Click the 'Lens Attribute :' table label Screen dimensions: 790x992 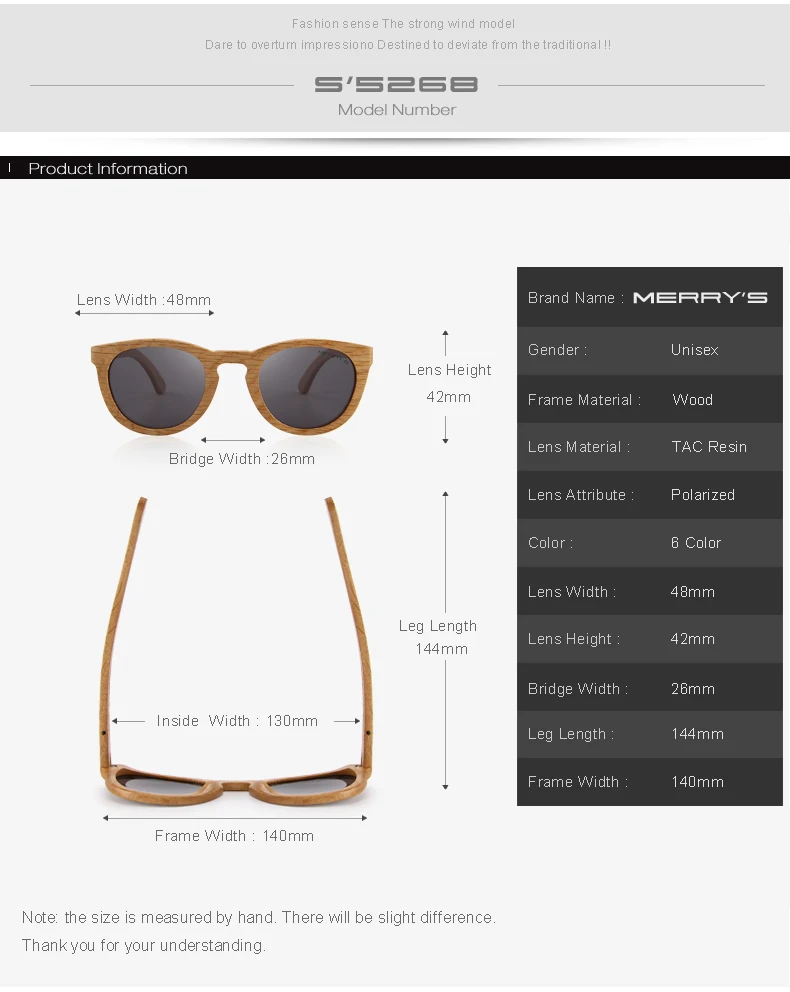point(581,495)
